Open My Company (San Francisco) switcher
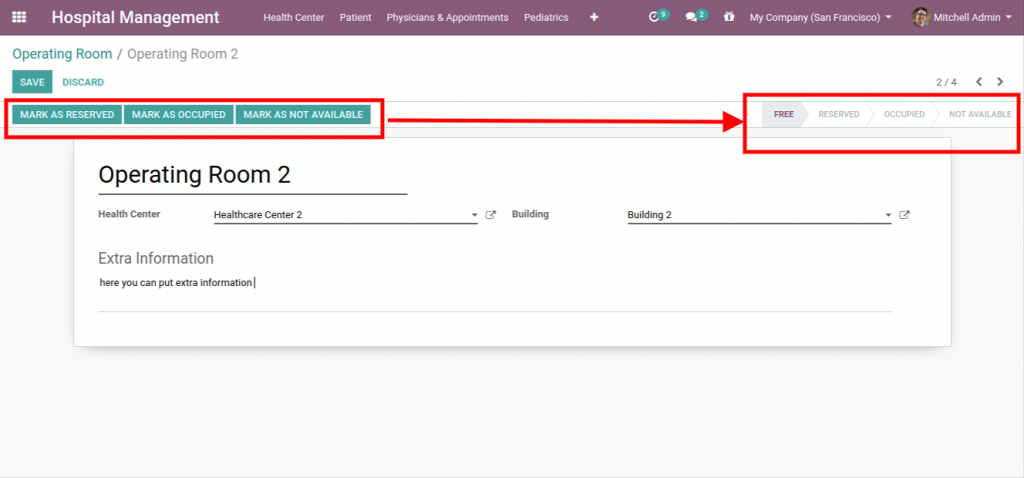This screenshot has width=1024, height=478. (x=820, y=17)
